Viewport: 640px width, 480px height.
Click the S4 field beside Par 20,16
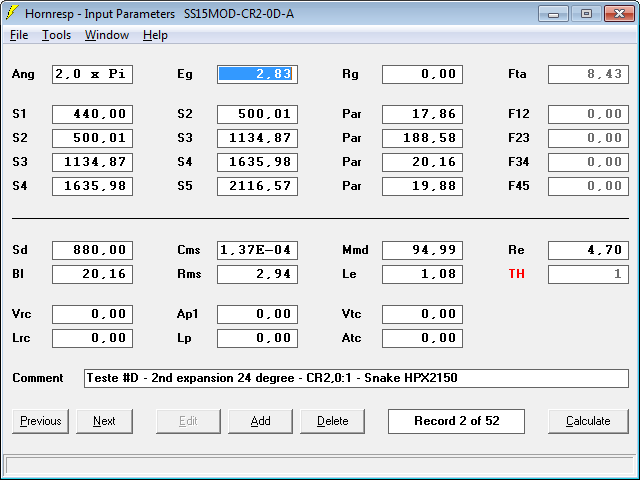(x=257, y=162)
